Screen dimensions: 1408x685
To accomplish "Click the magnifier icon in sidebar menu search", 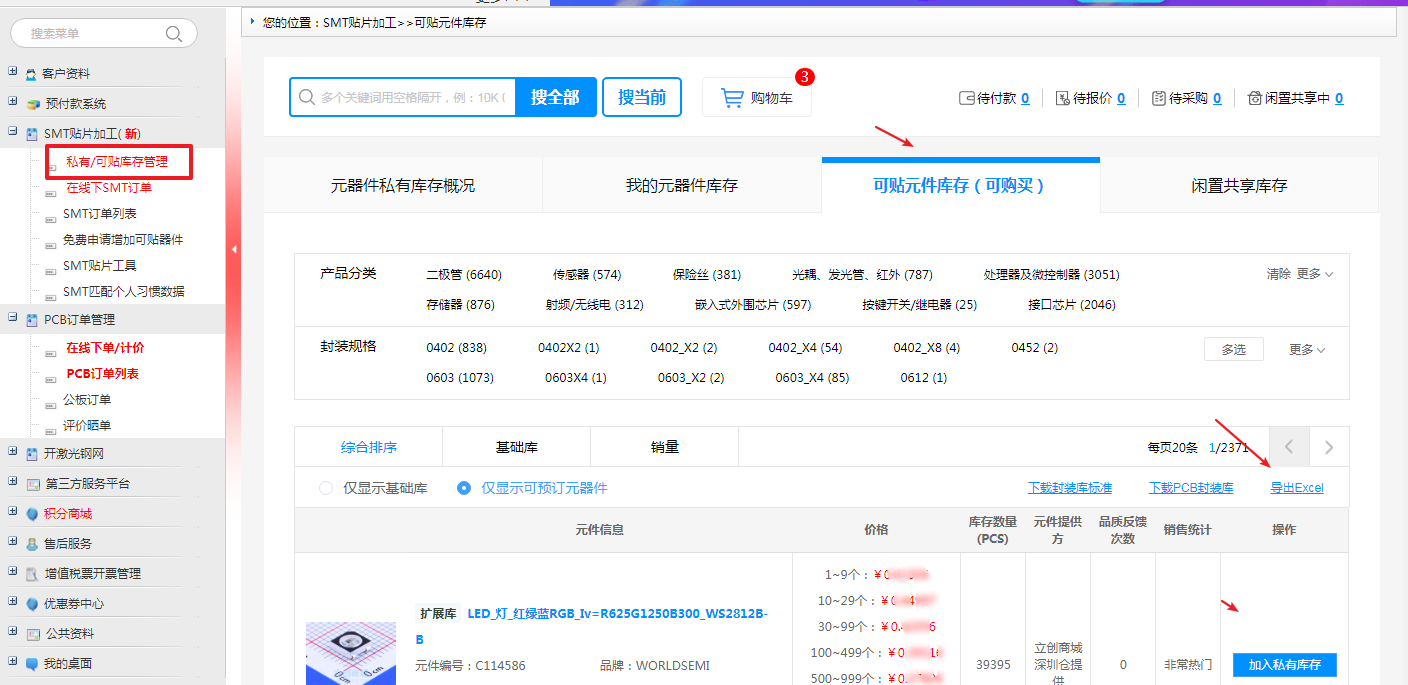I will click(174, 34).
